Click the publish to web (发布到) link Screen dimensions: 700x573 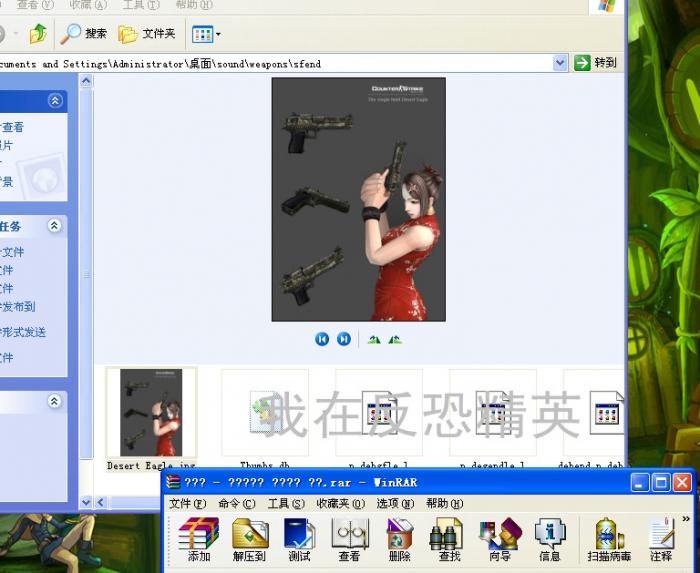(18, 307)
